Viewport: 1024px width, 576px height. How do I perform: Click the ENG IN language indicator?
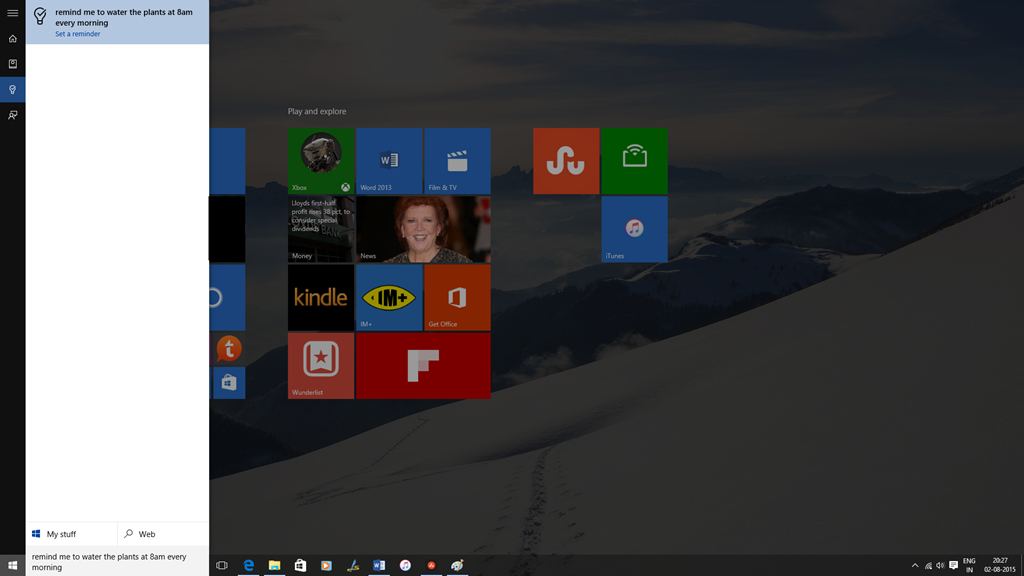[x=969, y=566]
